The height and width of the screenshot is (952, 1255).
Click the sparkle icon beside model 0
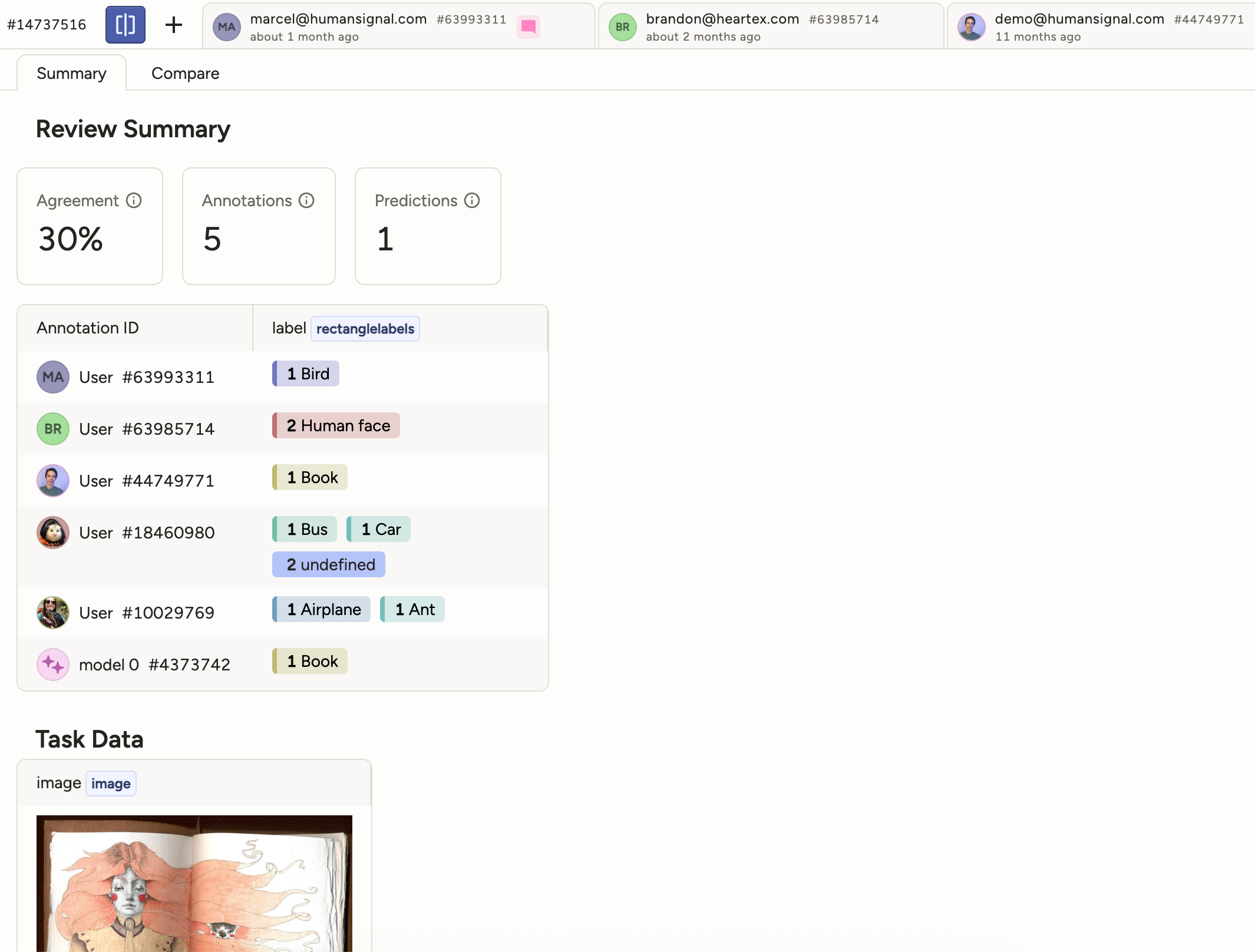click(53, 665)
